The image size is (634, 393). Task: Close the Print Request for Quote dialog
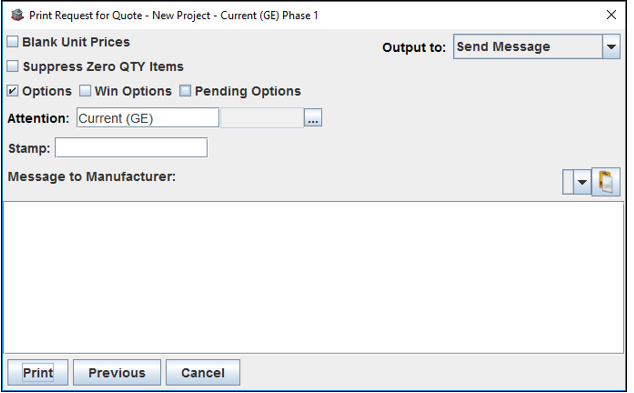(611, 15)
